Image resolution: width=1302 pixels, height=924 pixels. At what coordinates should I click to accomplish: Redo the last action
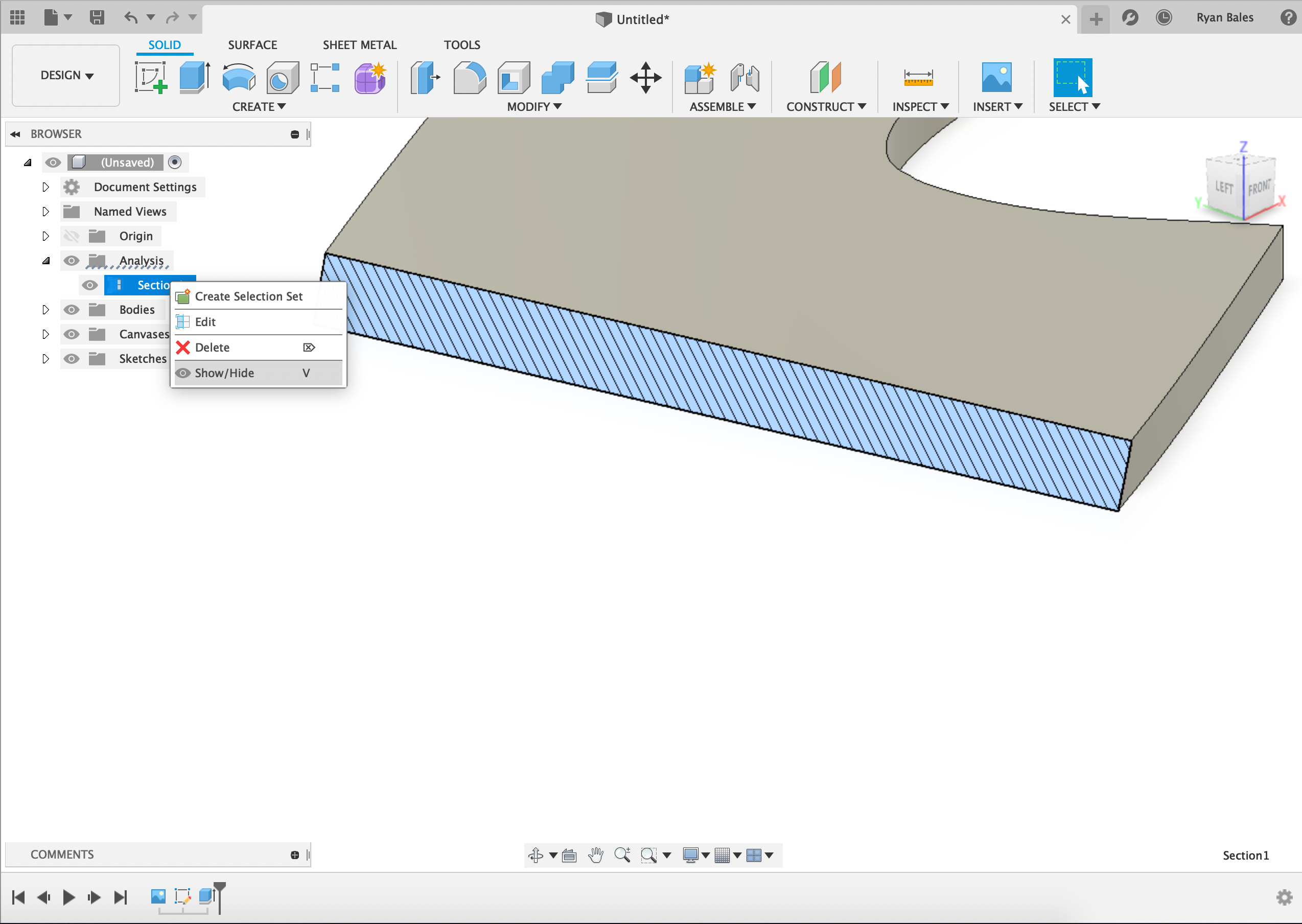click(173, 18)
